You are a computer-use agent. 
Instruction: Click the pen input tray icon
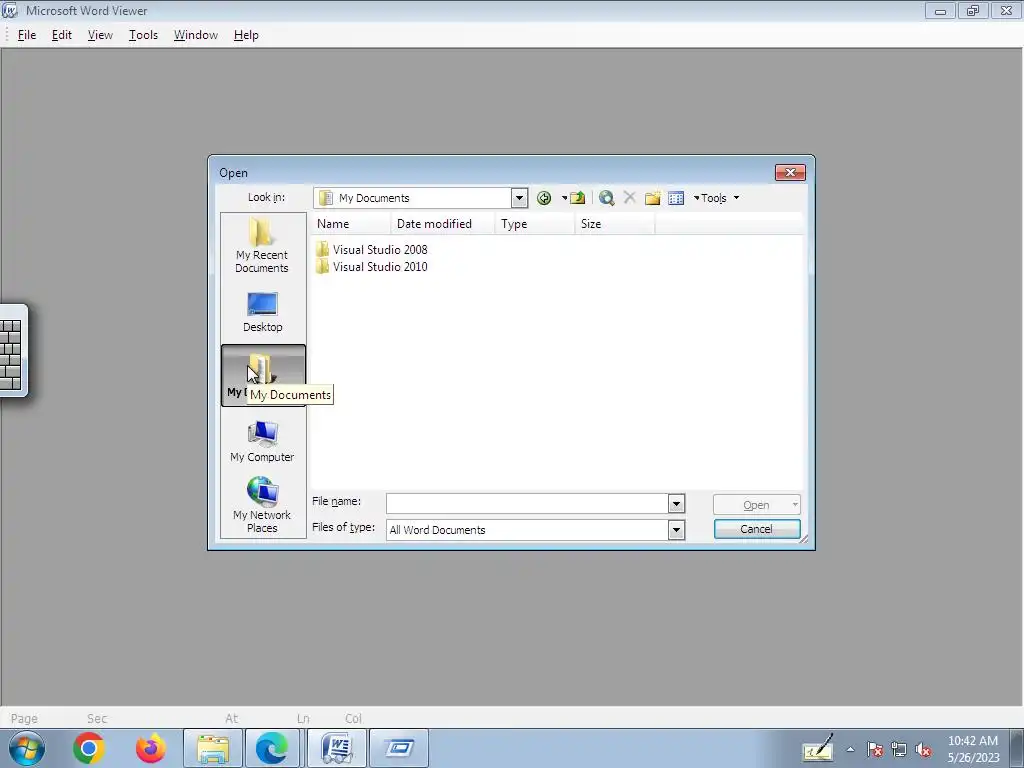(x=818, y=748)
